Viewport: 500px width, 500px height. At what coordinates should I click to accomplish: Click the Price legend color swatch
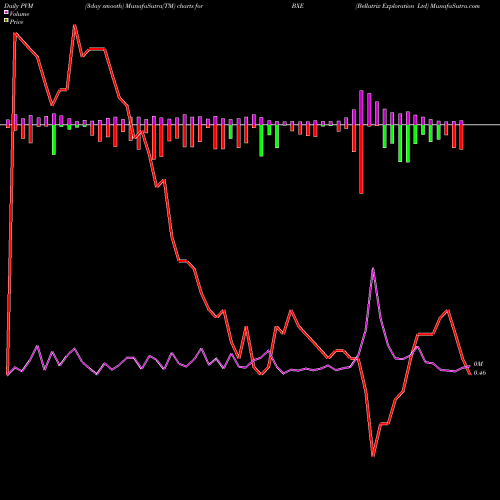tap(6, 21)
